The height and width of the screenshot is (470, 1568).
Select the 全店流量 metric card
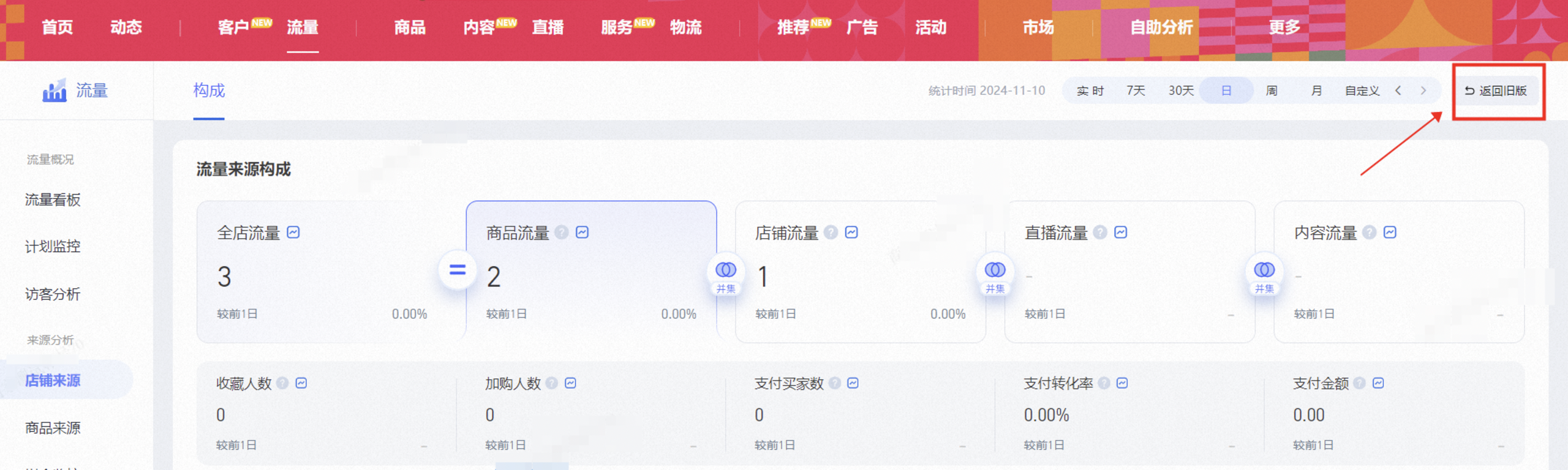click(331, 272)
